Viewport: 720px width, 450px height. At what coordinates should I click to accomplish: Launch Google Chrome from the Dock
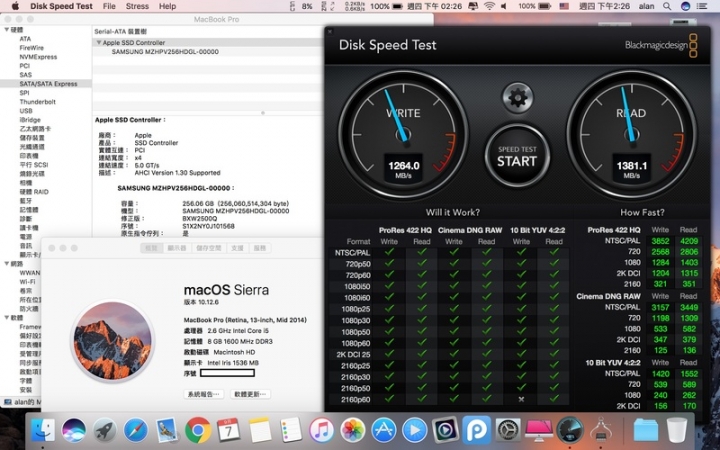pos(198,430)
